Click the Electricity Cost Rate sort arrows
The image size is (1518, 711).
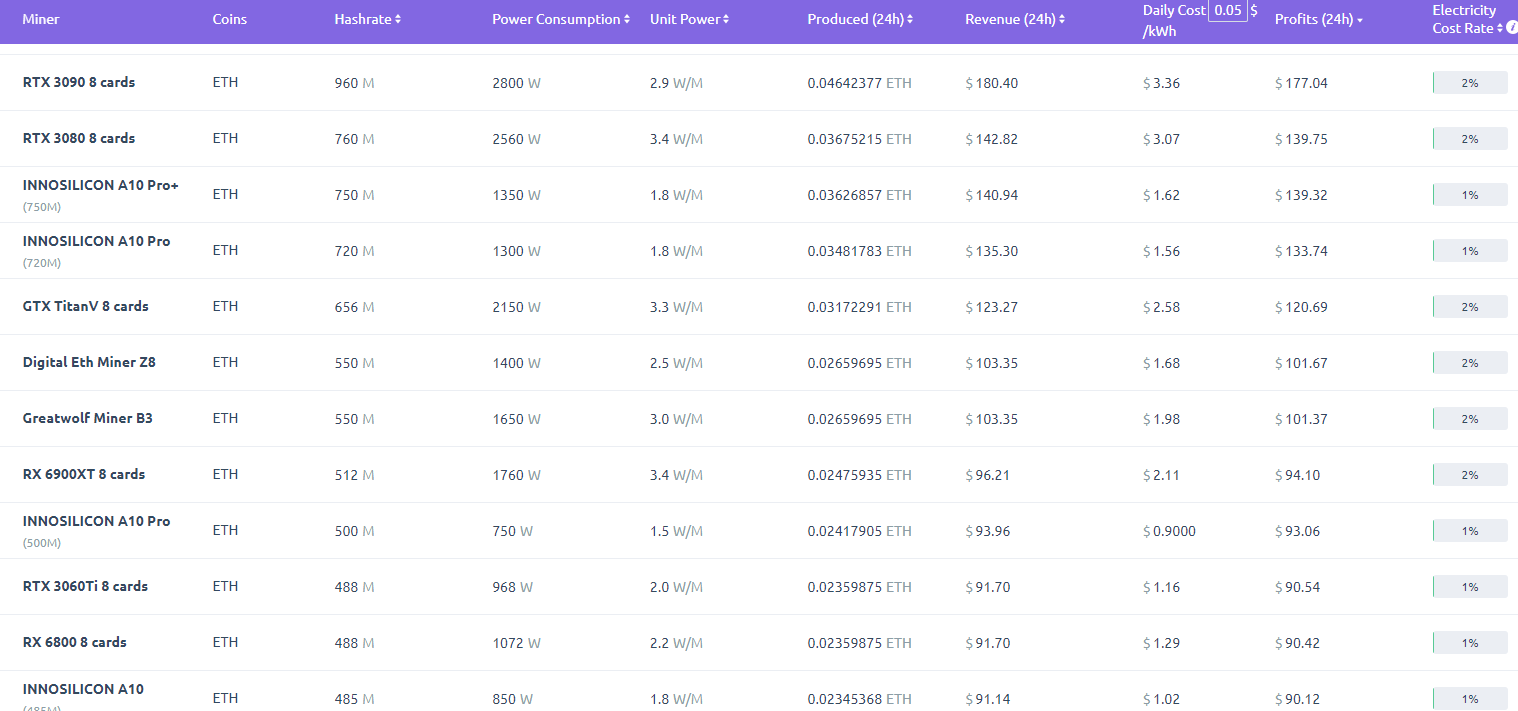coord(1500,28)
